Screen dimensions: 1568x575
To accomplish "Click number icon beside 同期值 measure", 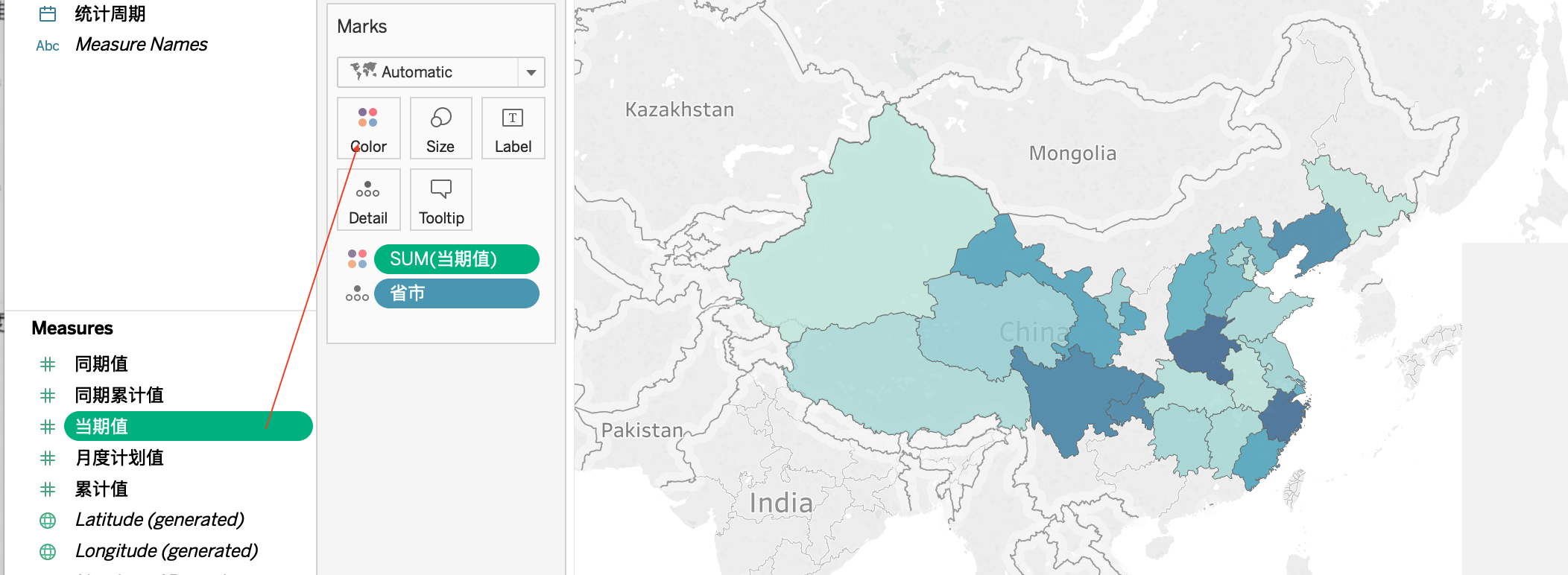I will pyautogui.click(x=48, y=364).
